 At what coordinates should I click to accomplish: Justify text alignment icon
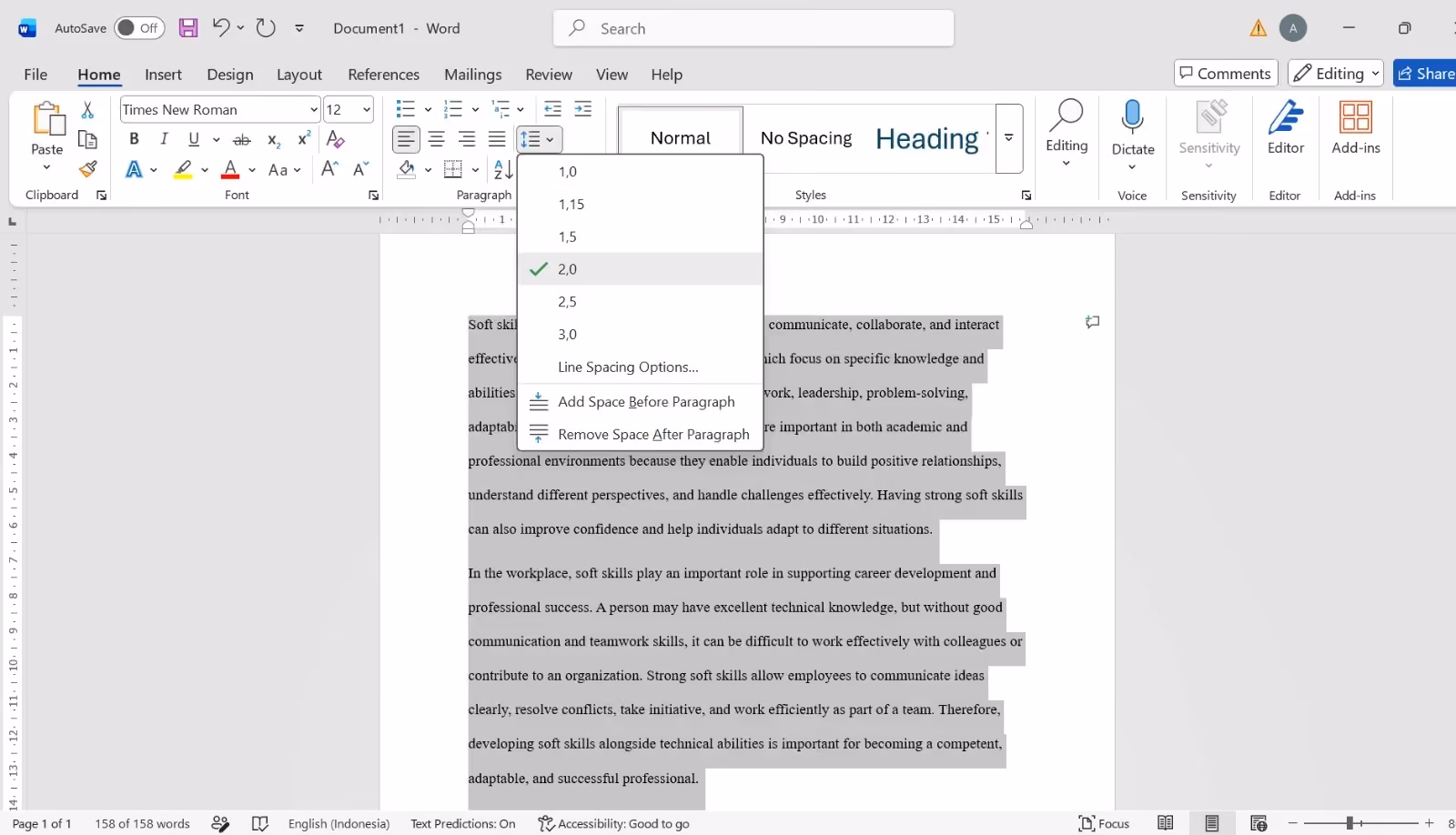click(x=497, y=139)
